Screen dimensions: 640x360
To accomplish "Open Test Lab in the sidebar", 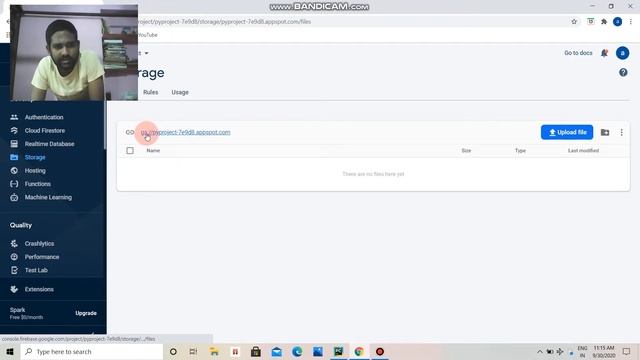I will point(36,270).
